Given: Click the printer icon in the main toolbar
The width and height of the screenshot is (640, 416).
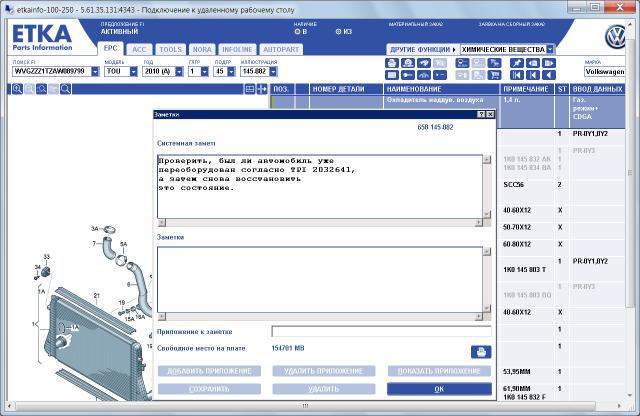Looking at the screenshot, I should coord(392,63).
